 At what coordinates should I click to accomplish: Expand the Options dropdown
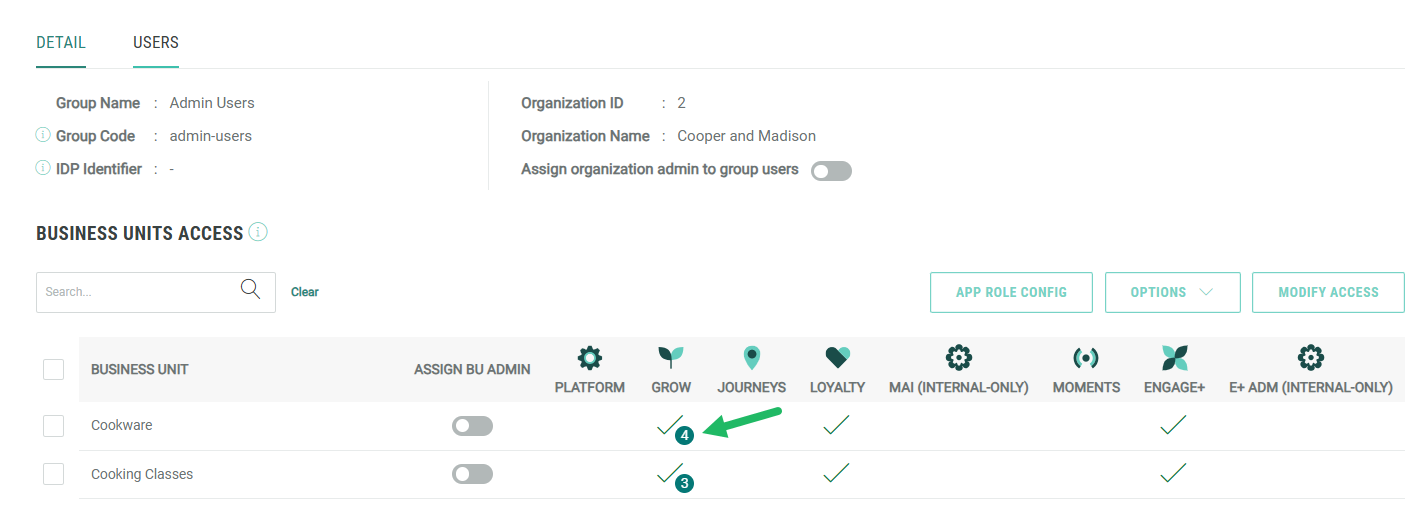[x=1172, y=292]
